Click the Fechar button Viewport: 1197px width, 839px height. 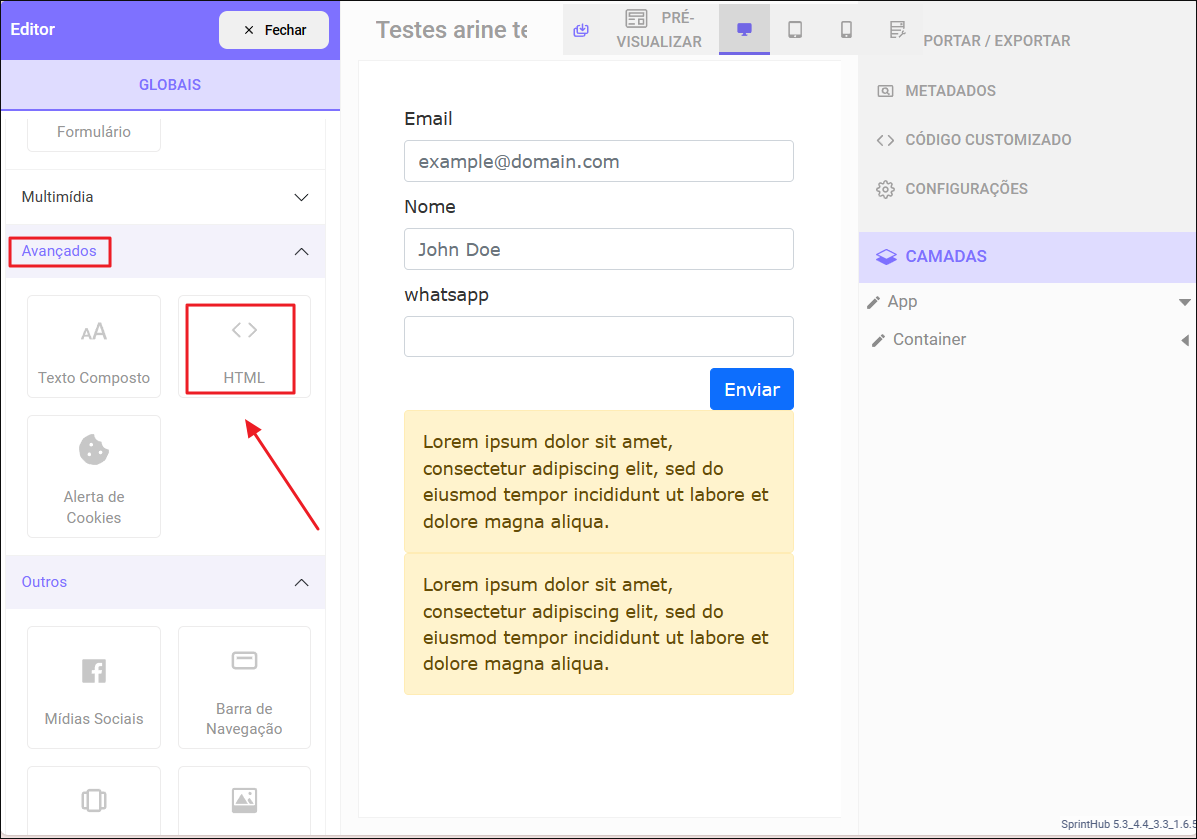(x=274, y=30)
